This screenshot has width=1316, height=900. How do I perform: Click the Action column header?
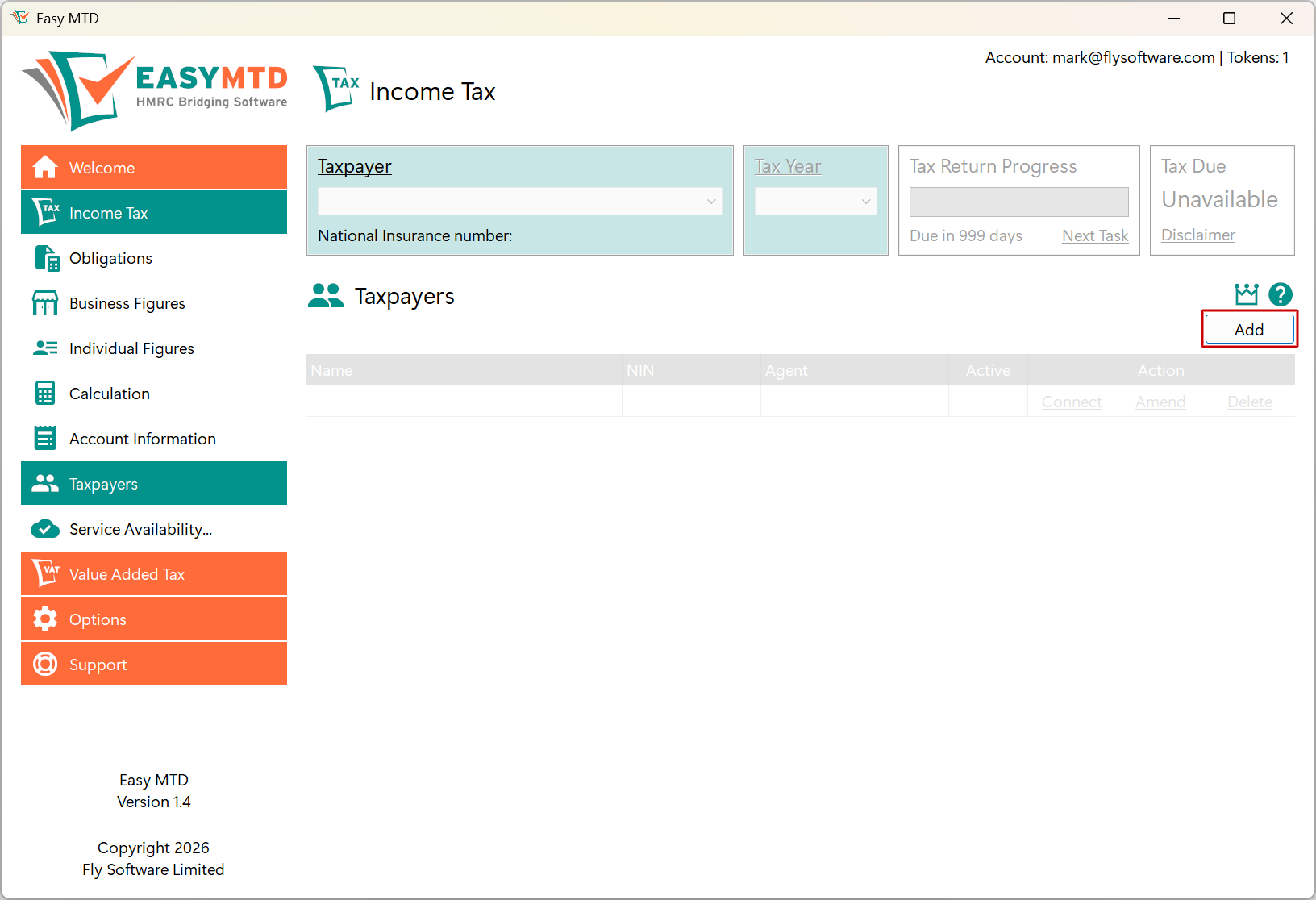[1161, 370]
